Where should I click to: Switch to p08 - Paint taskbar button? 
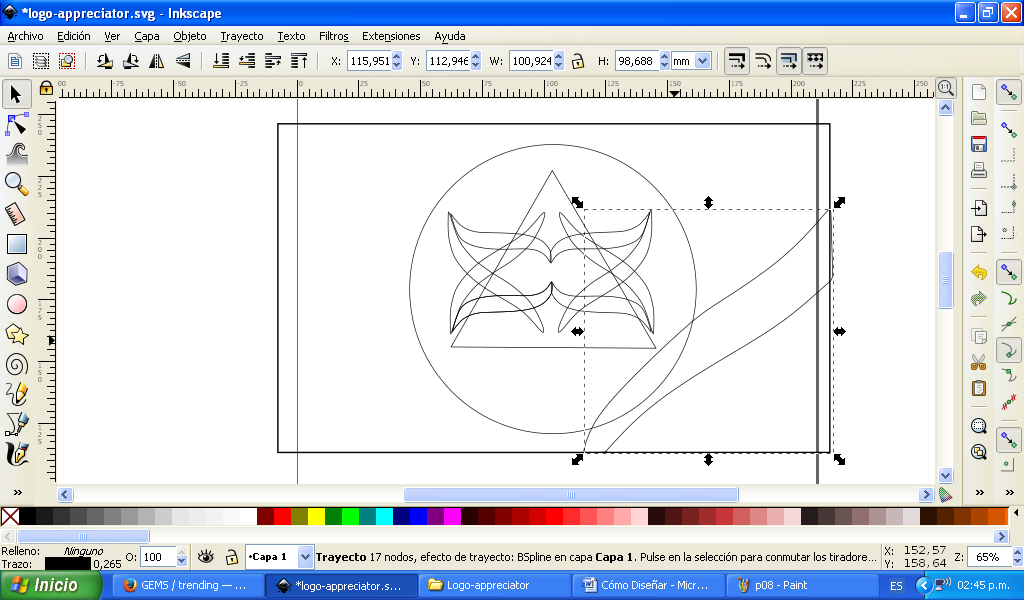tap(800, 585)
